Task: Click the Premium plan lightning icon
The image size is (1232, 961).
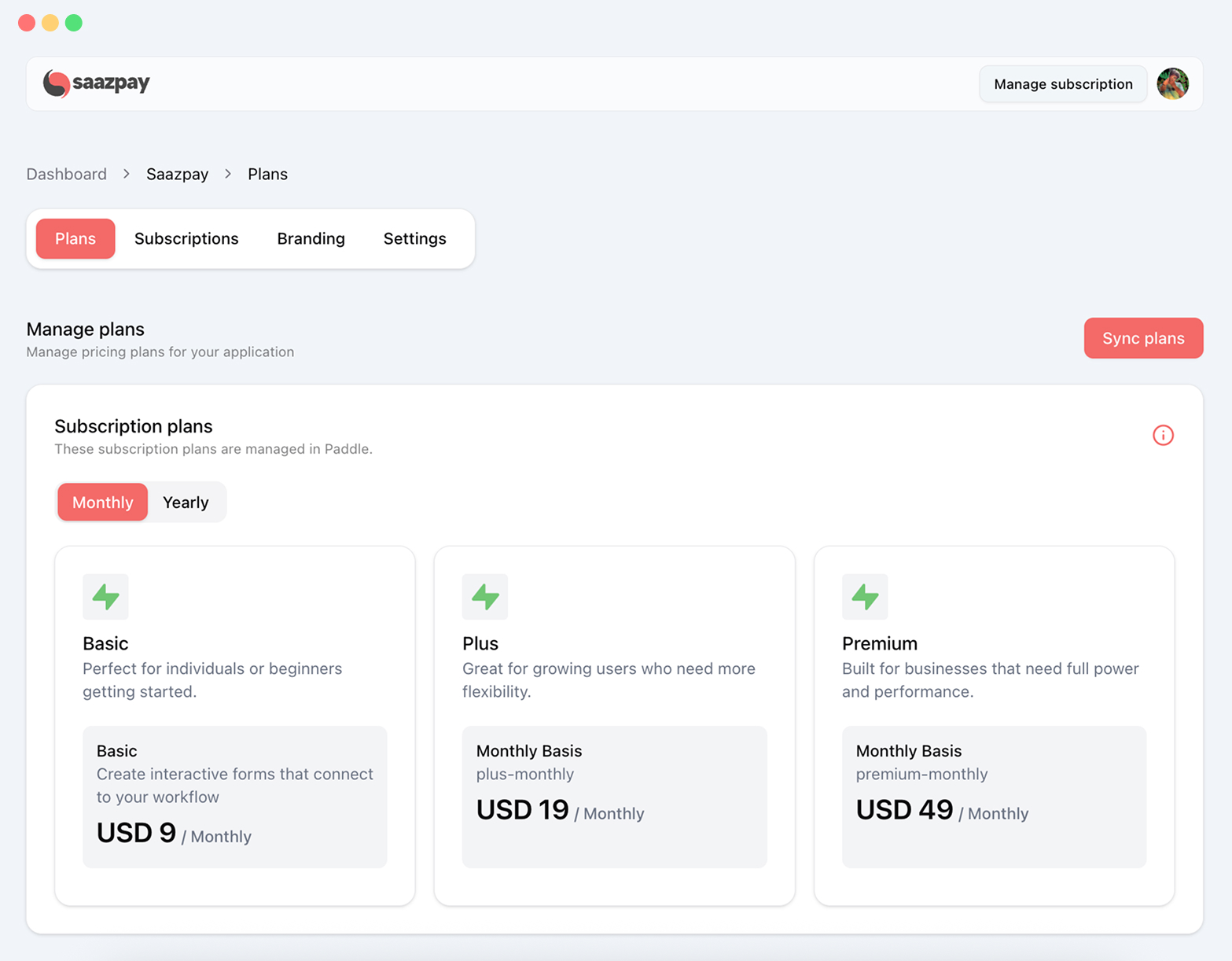Action: [x=865, y=597]
